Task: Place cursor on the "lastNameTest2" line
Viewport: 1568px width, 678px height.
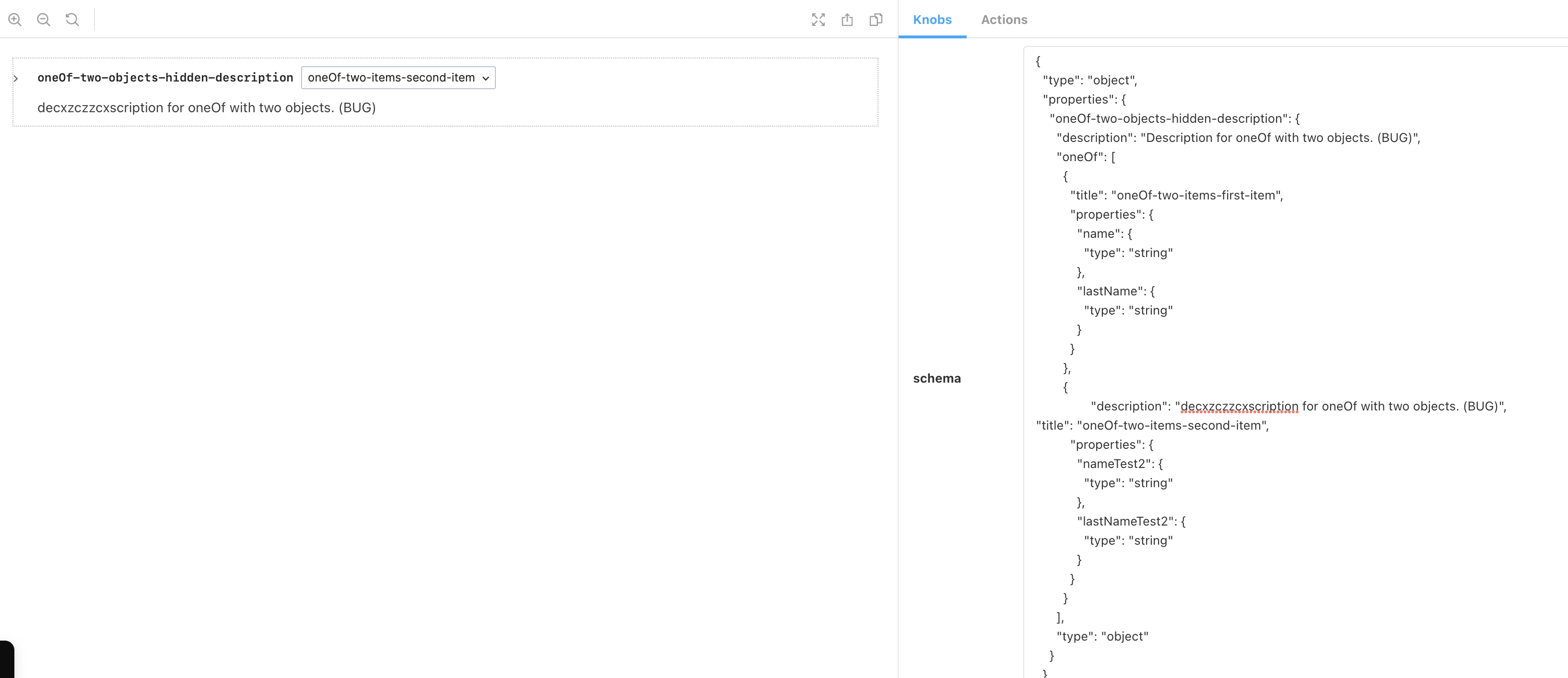Action: [x=1130, y=522]
